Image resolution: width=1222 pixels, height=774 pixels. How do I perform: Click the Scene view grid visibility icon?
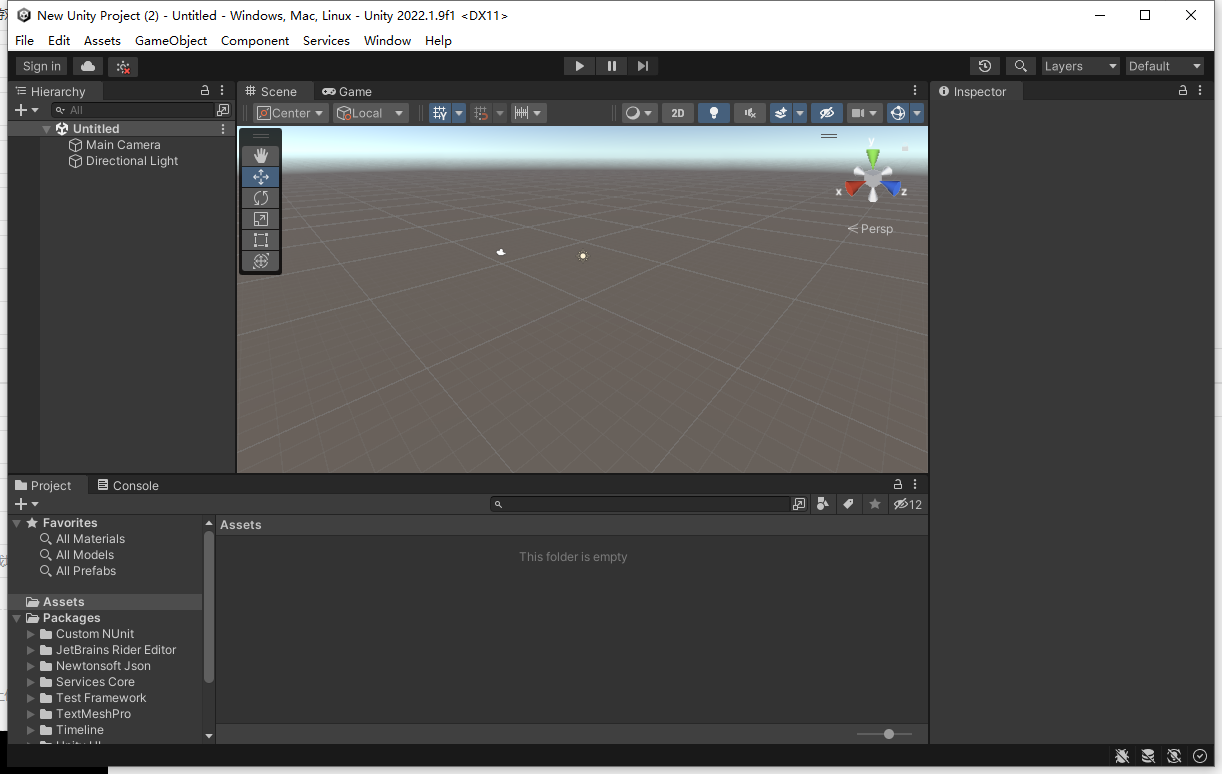[x=442, y=112]
